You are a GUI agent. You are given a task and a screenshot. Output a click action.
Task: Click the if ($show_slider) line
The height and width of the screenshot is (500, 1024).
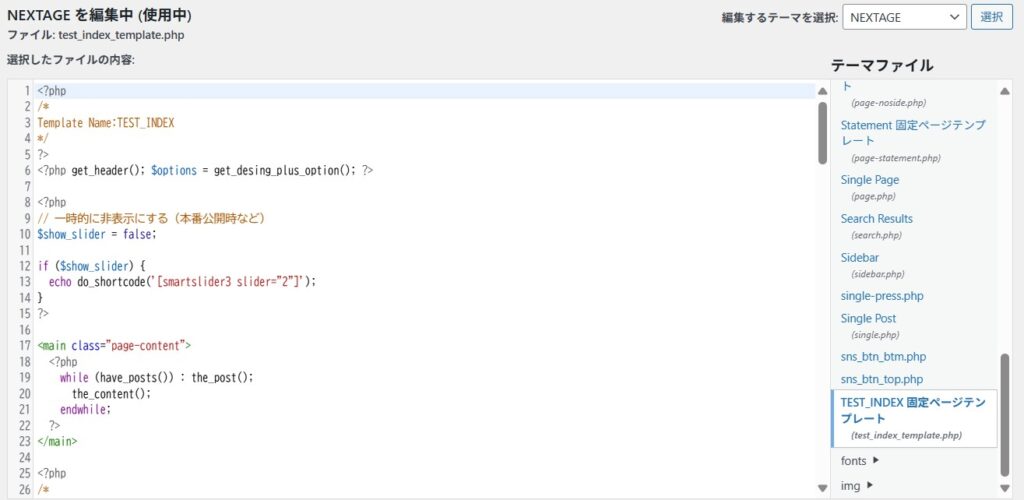(x=91, y=266)
